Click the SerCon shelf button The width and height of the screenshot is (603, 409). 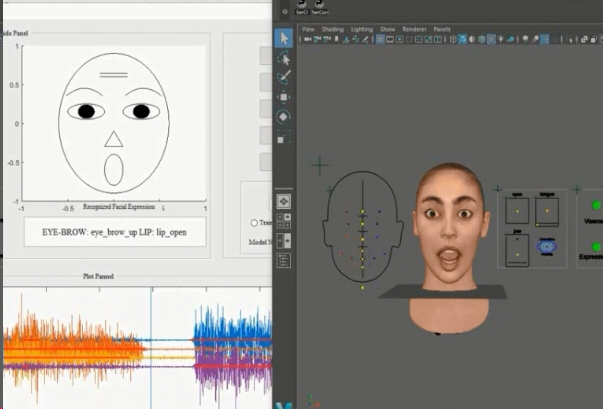point(320,7)
